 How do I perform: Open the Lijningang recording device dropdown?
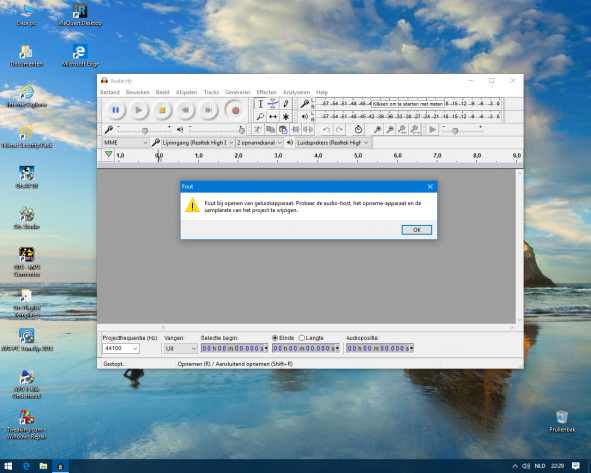pos(198,142)
